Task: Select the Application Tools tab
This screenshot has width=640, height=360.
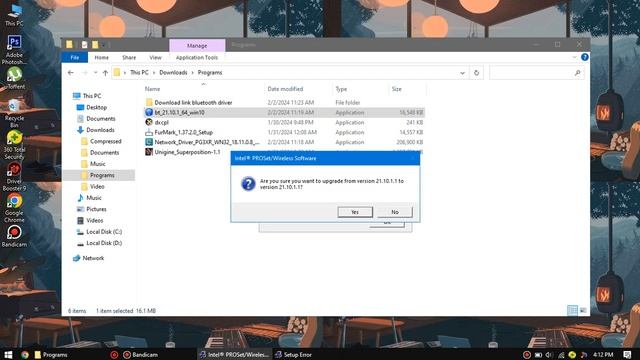Action: click(197, 58)
